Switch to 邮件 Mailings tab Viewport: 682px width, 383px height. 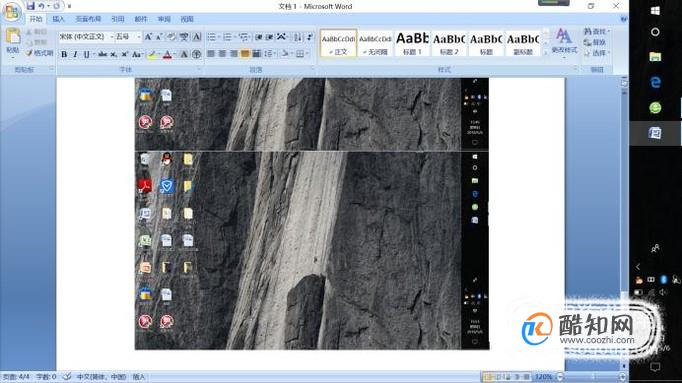[x=141, y=19]
